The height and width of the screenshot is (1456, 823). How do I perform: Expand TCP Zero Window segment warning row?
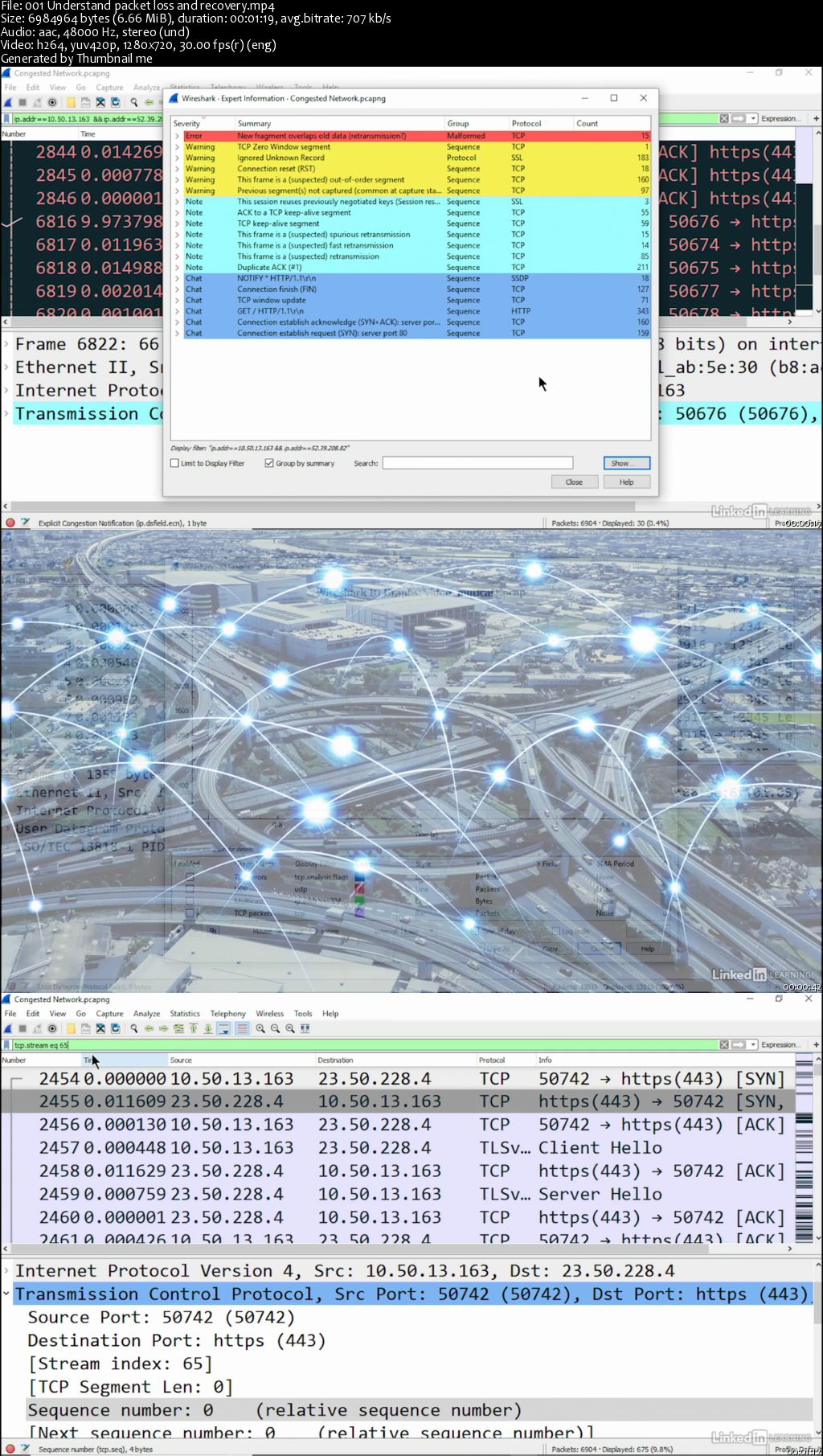click(x=178, y=147)
